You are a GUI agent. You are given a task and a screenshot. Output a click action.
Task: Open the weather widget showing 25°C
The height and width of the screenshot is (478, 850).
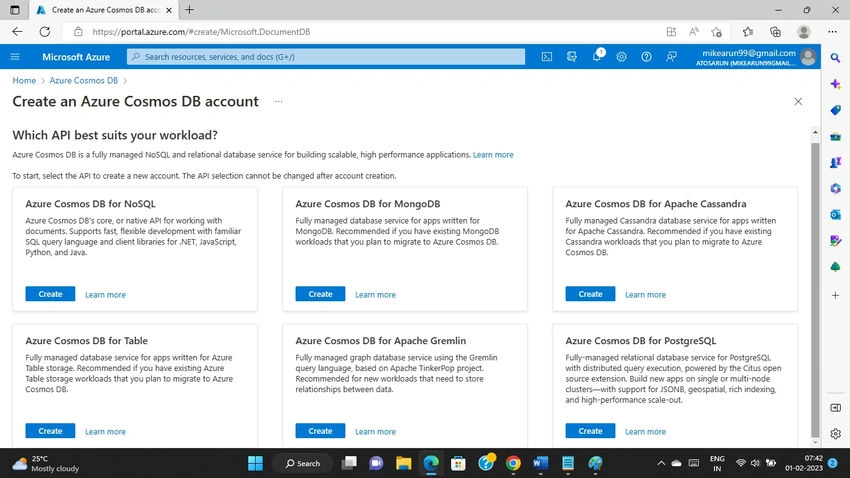[46, 463]
